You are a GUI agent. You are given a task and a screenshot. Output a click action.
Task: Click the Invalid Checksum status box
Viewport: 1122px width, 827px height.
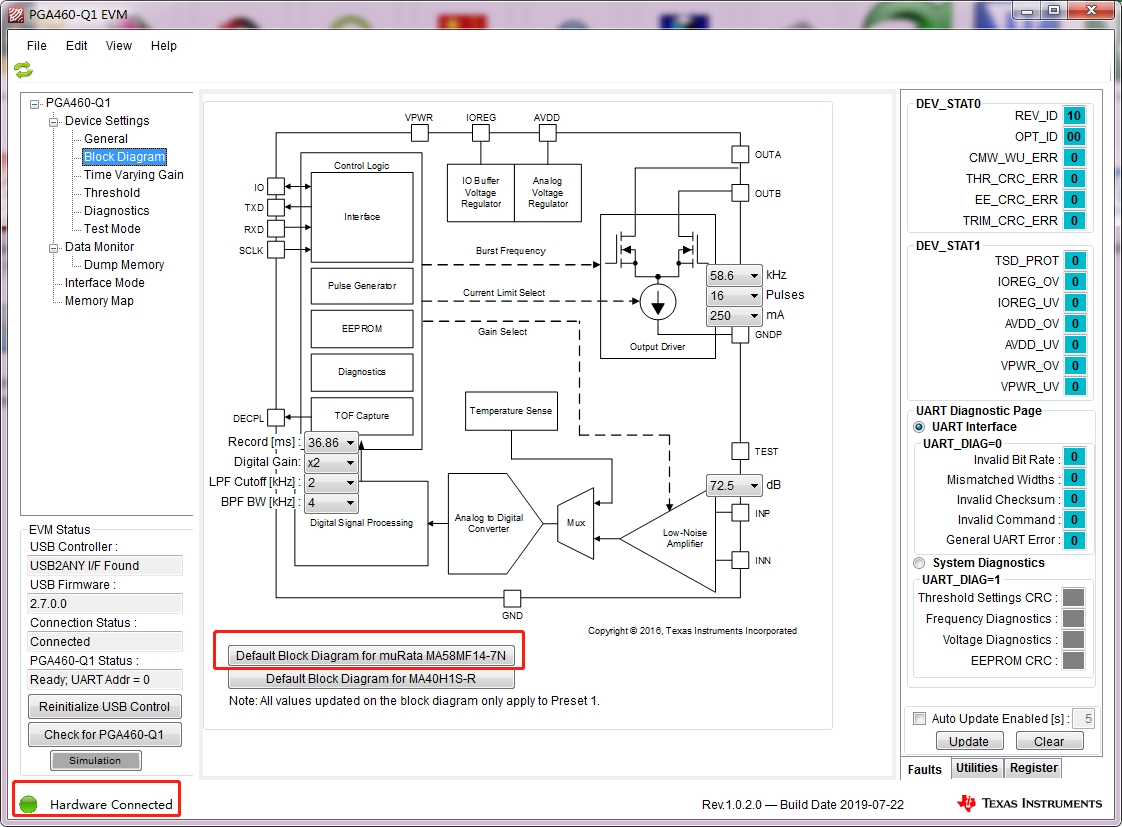(x=1074, y=499)
